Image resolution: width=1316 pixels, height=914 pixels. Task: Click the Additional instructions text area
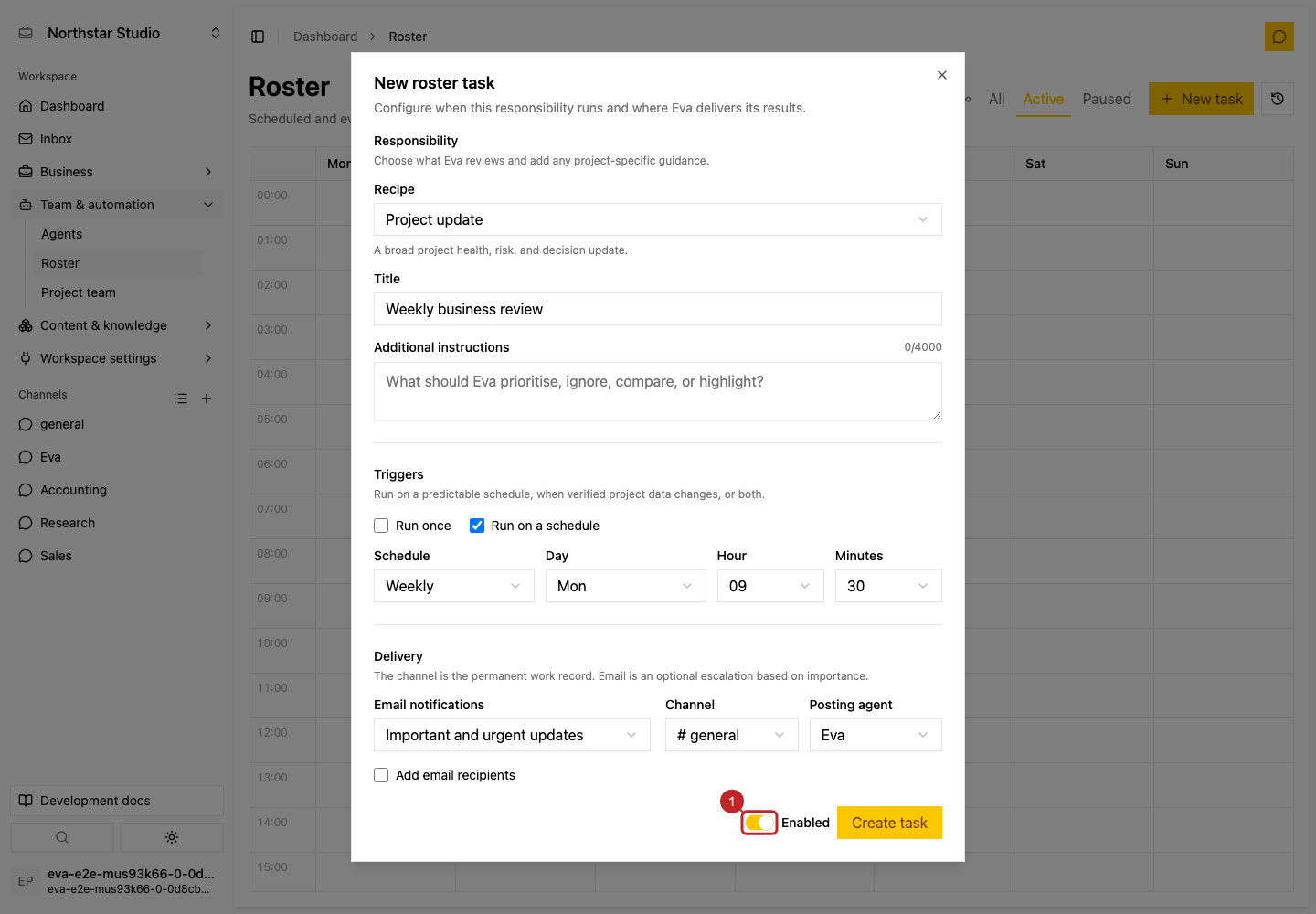(658, 391)
